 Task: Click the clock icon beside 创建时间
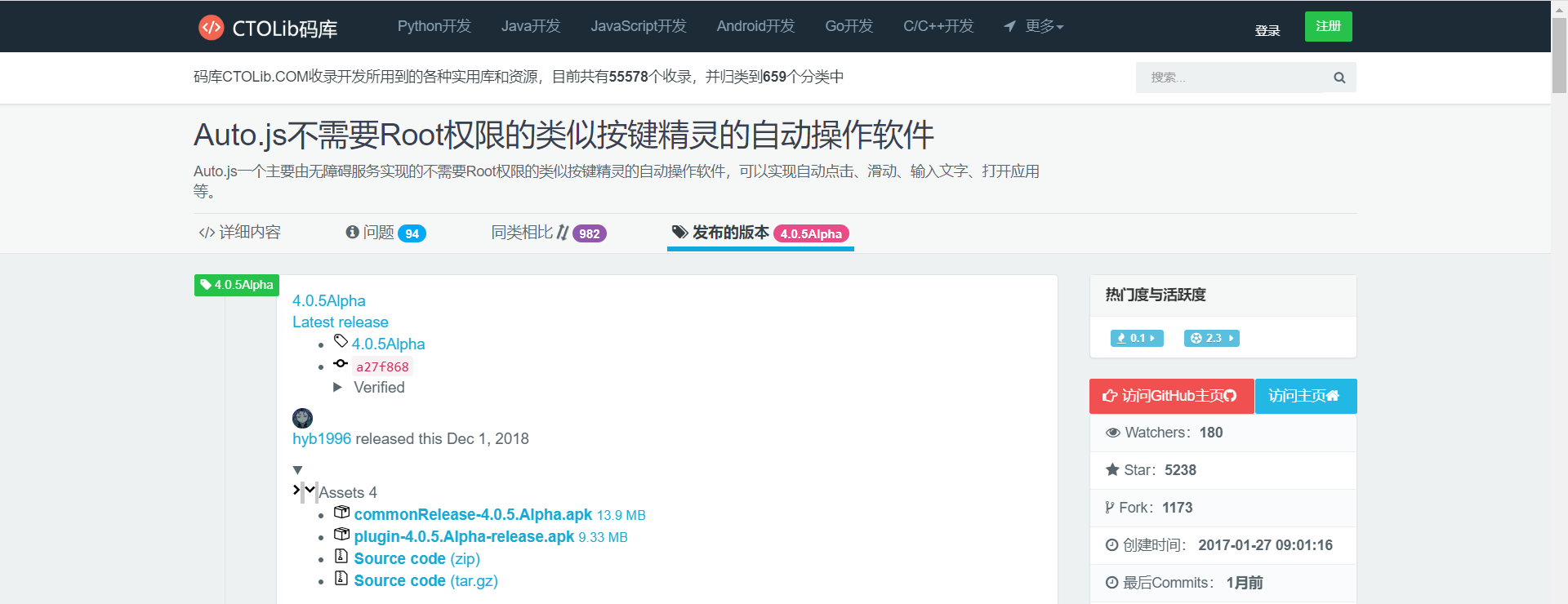(1111, 545)
